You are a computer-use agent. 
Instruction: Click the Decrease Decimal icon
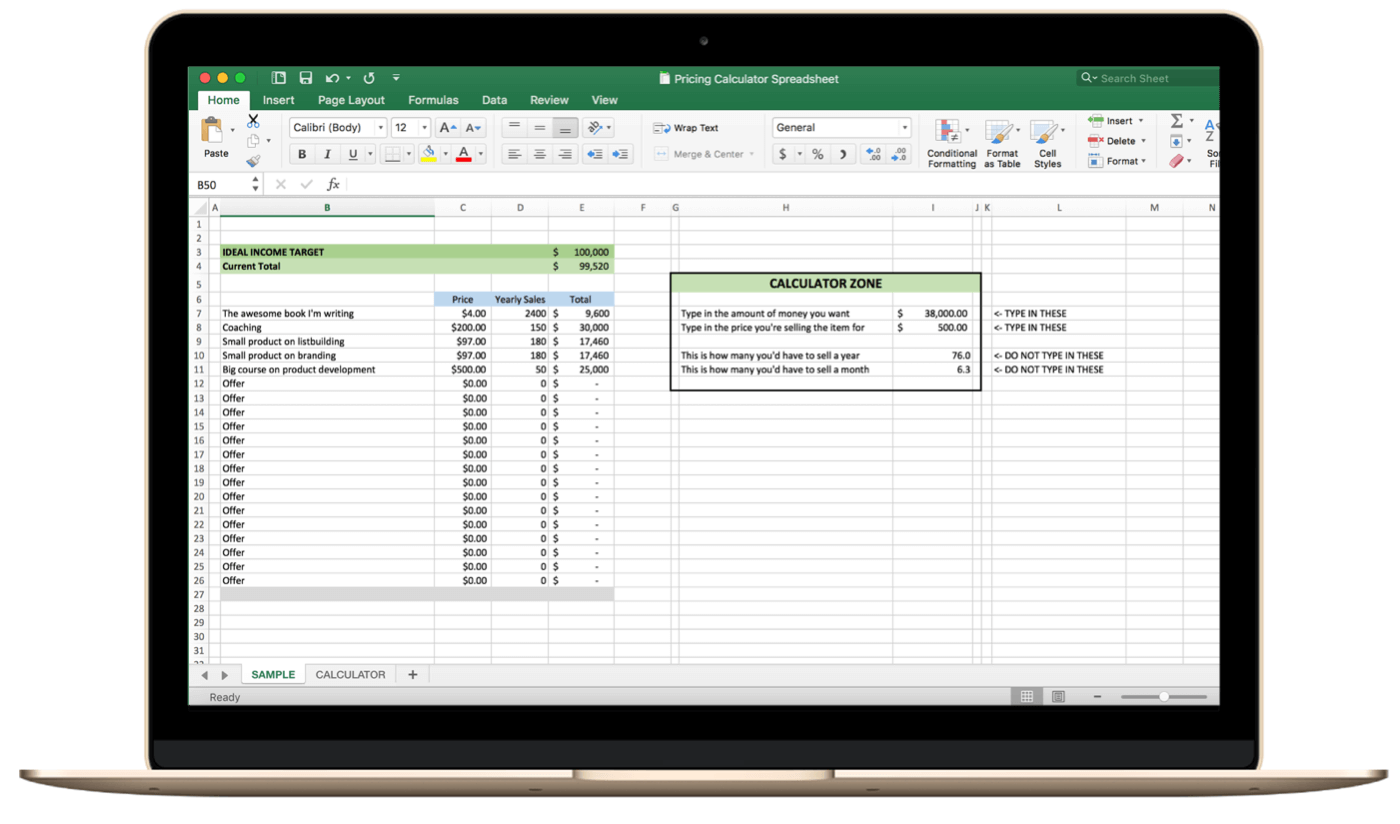[899, 154]
